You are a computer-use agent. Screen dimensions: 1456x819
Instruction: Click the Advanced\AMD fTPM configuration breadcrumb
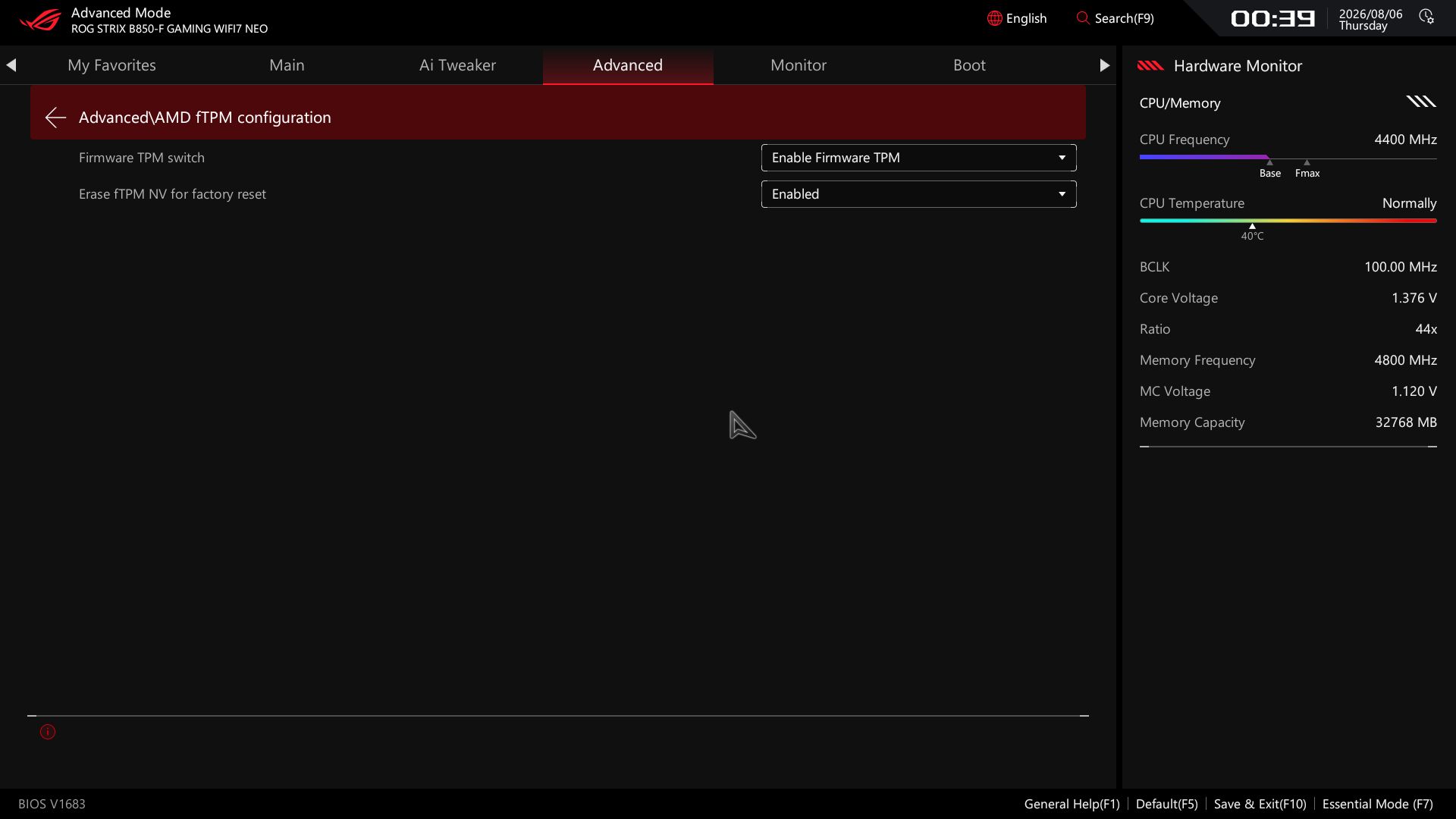point(205,118)
